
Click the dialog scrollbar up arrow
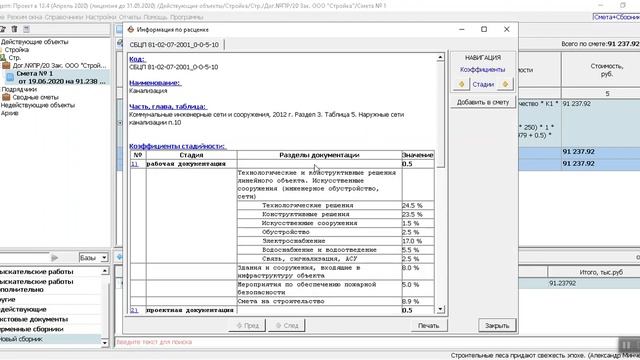(x=440, y=58)
